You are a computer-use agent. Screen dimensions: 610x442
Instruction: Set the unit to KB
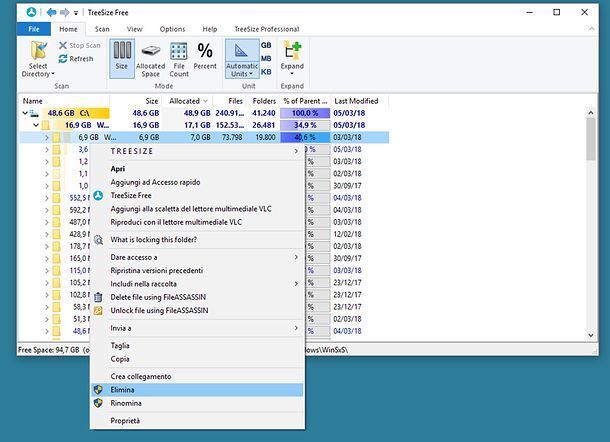pos(266,72)
